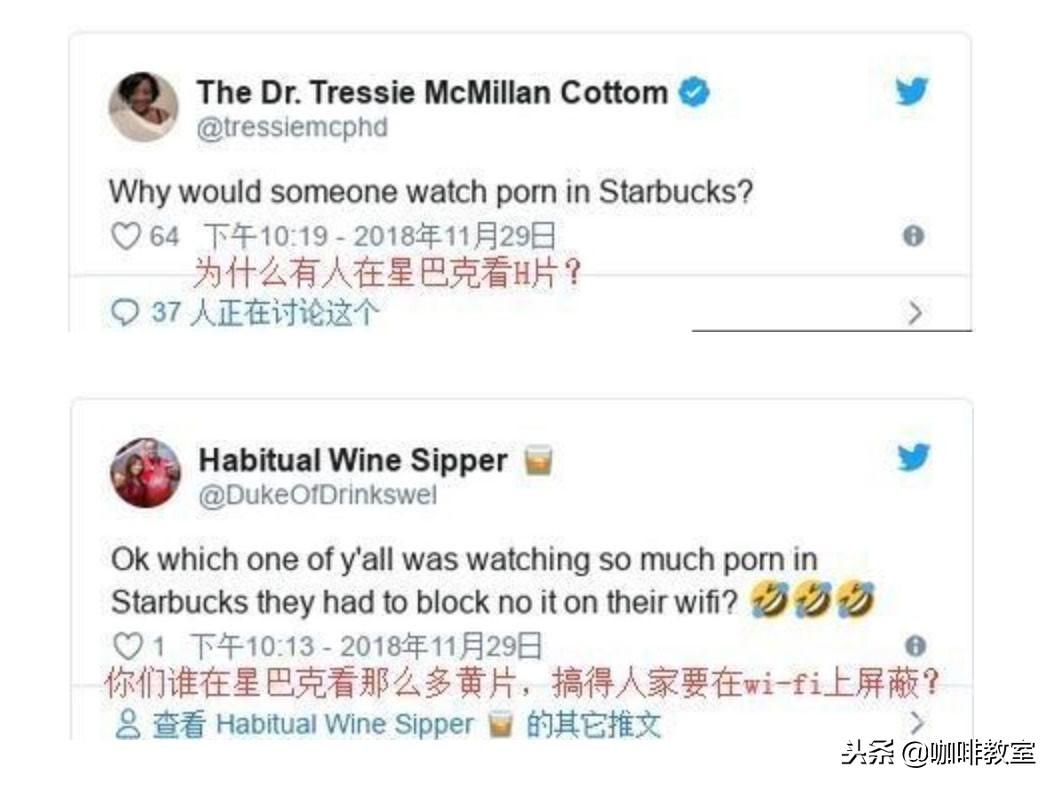This screenshot has width=1058, height=788.
Task: Open Habitual Wine Sipper's profile avatar
Action: (146, 473)
